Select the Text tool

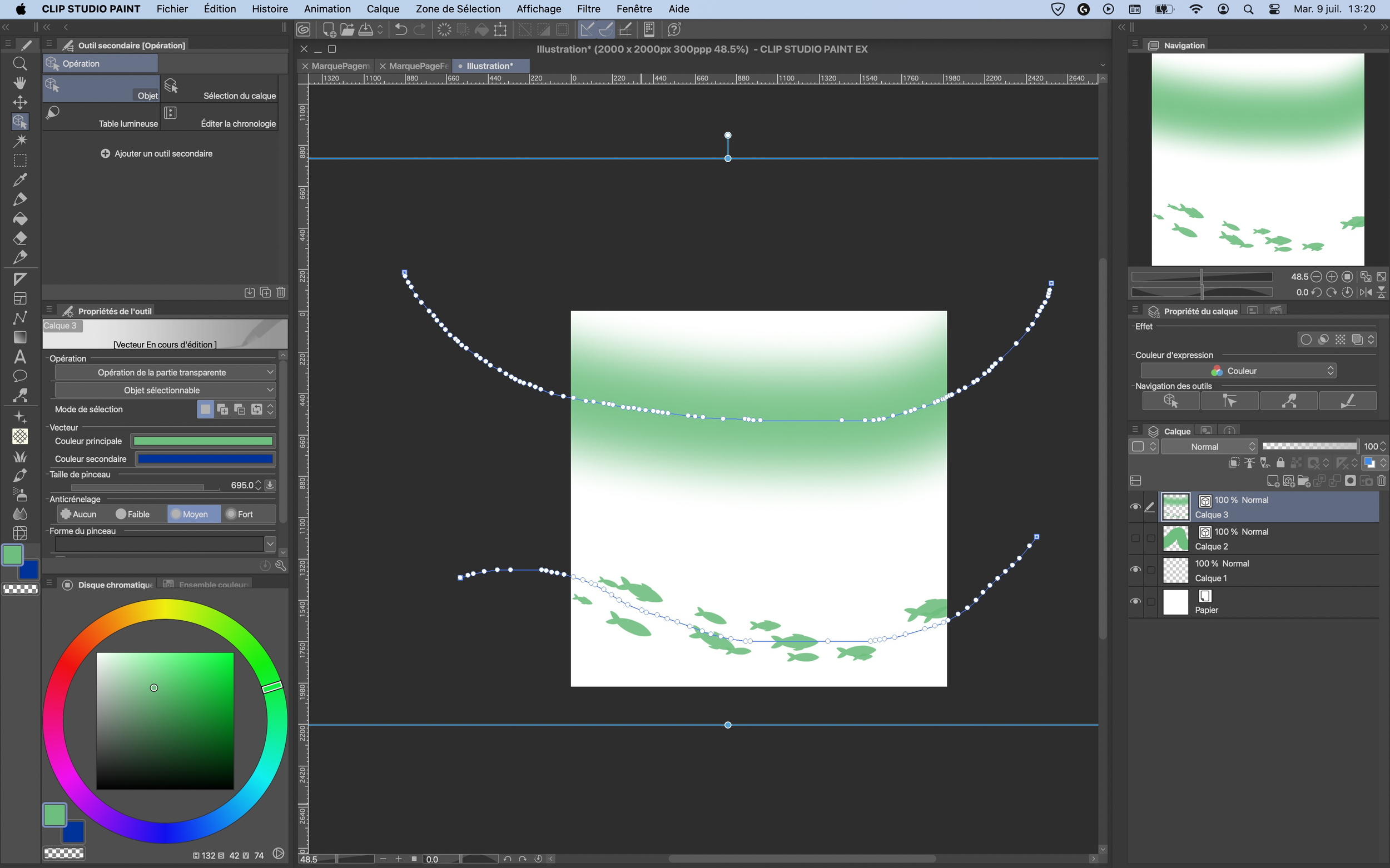[x=19, y=357]
